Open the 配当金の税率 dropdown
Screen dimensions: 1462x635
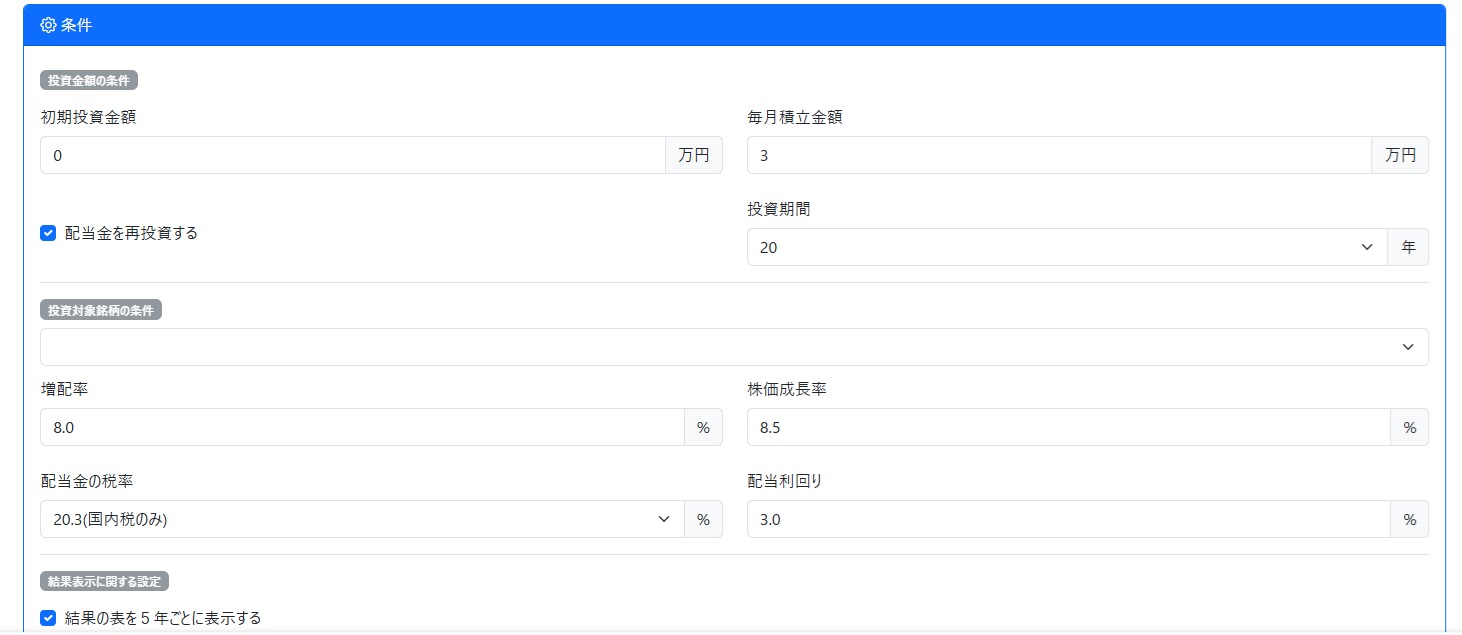361,519
